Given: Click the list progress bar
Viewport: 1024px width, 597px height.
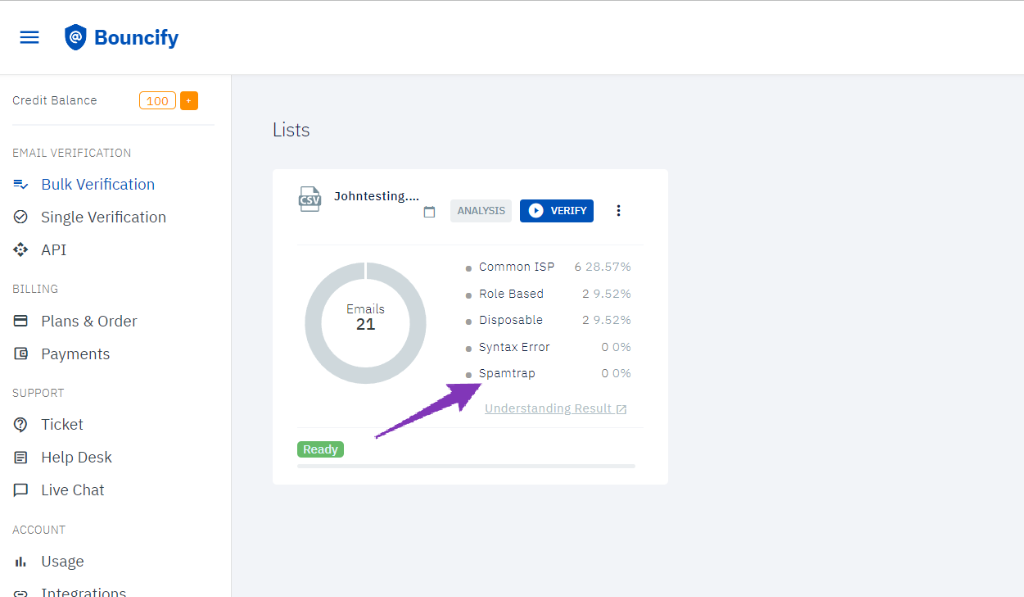Looking at the screenshot, I should [x=466, y=466].
